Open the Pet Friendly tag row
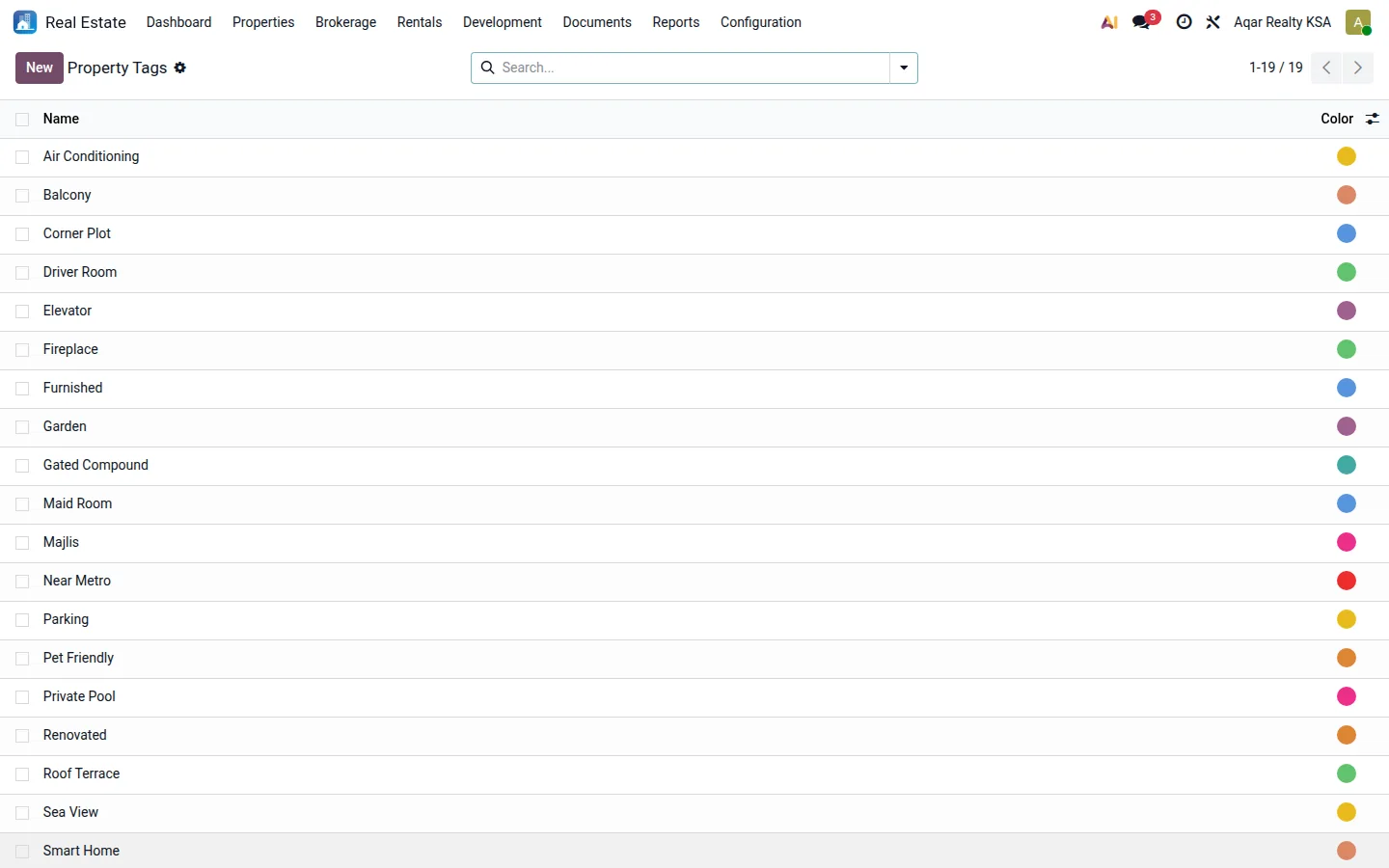Viewport: 1389px width, 868px height. point(694,659)
